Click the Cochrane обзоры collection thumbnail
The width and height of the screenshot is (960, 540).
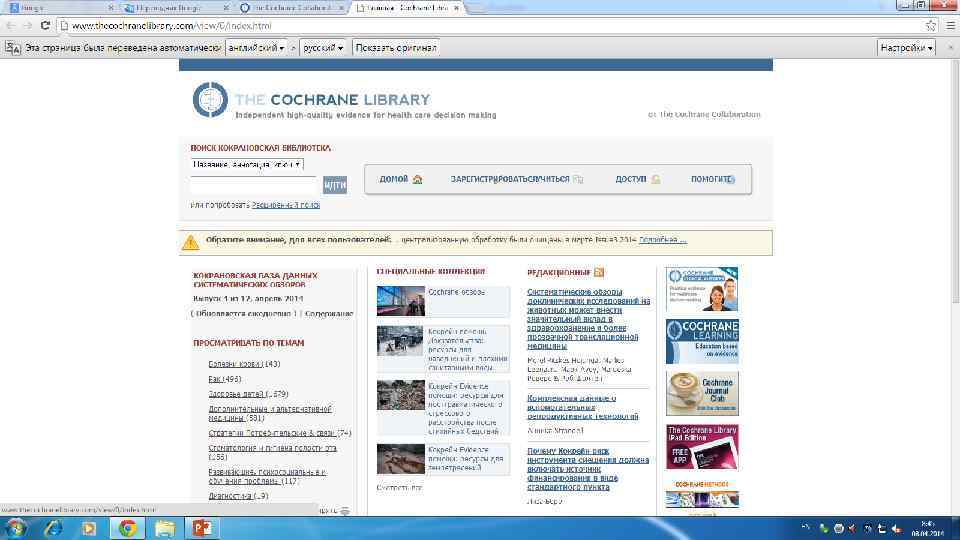pos(400,301)
